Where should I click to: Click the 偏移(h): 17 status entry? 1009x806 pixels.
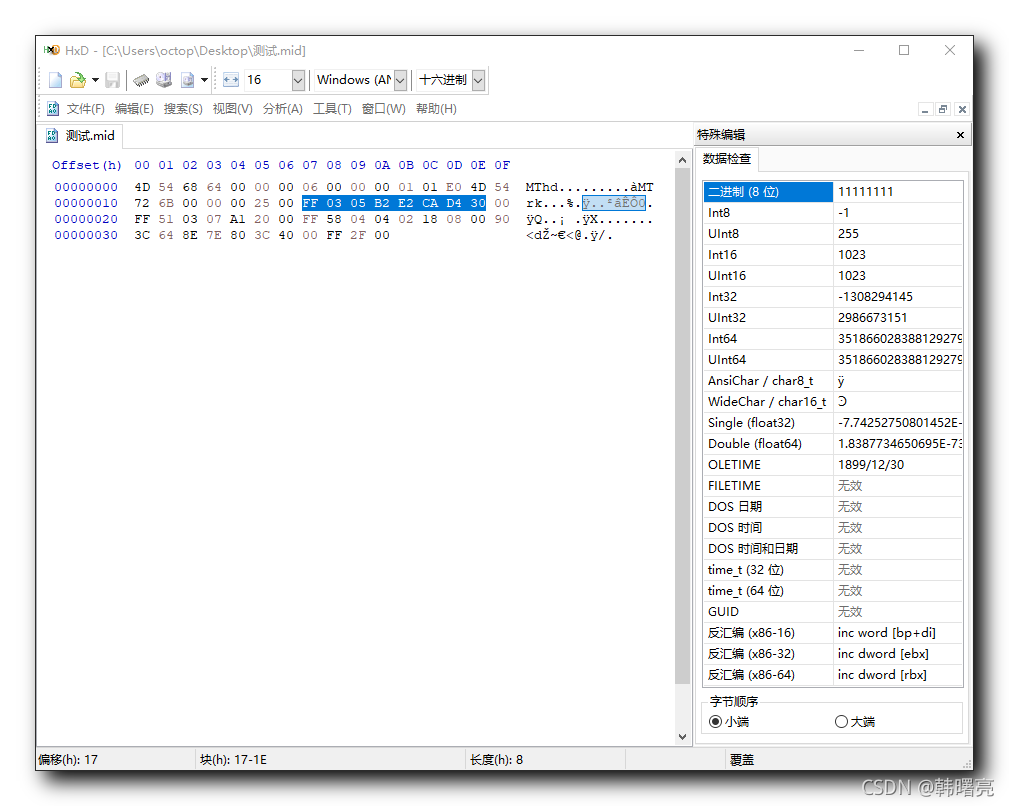(x=68, y=760)
